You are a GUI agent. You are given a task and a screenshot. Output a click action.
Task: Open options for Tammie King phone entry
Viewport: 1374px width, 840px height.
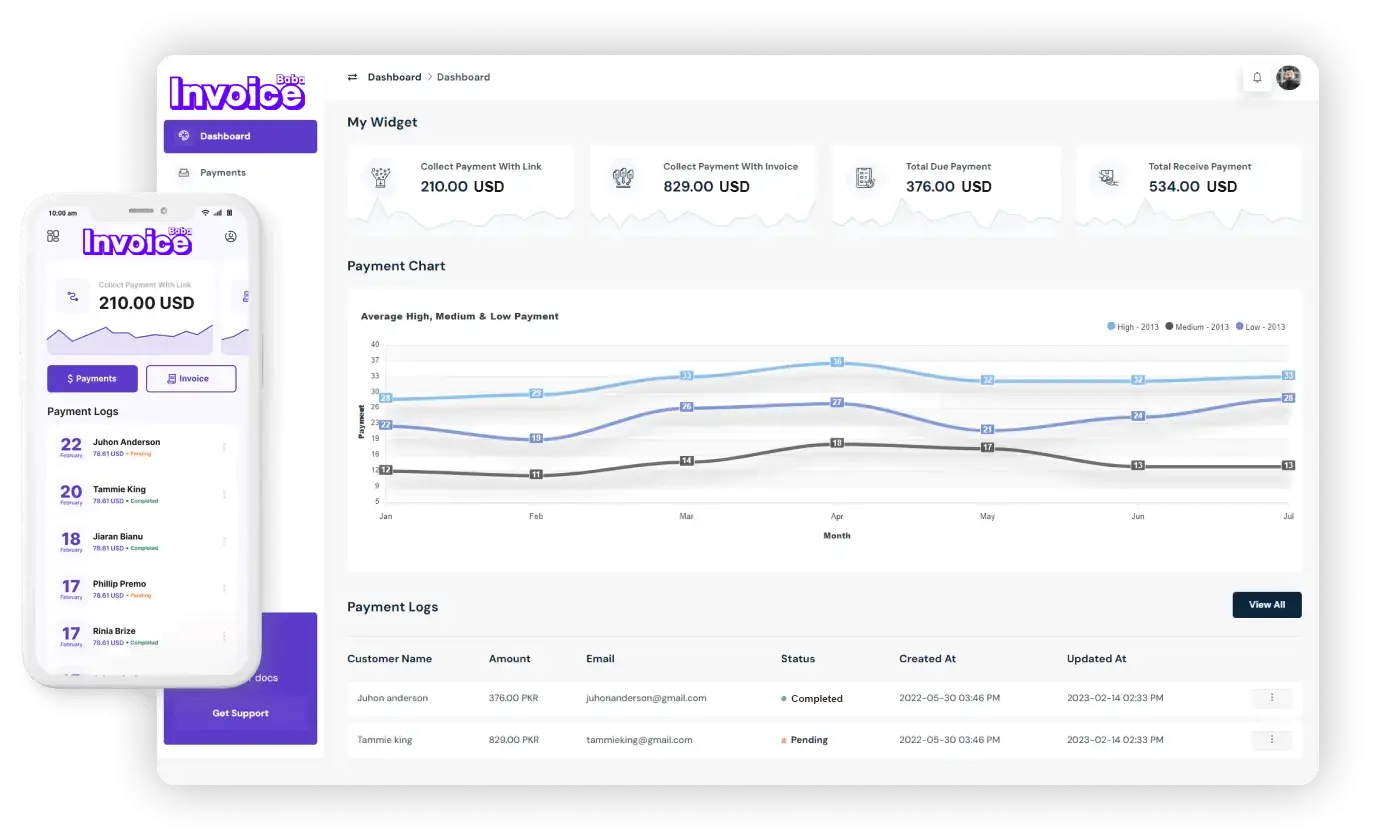(224, 494)
